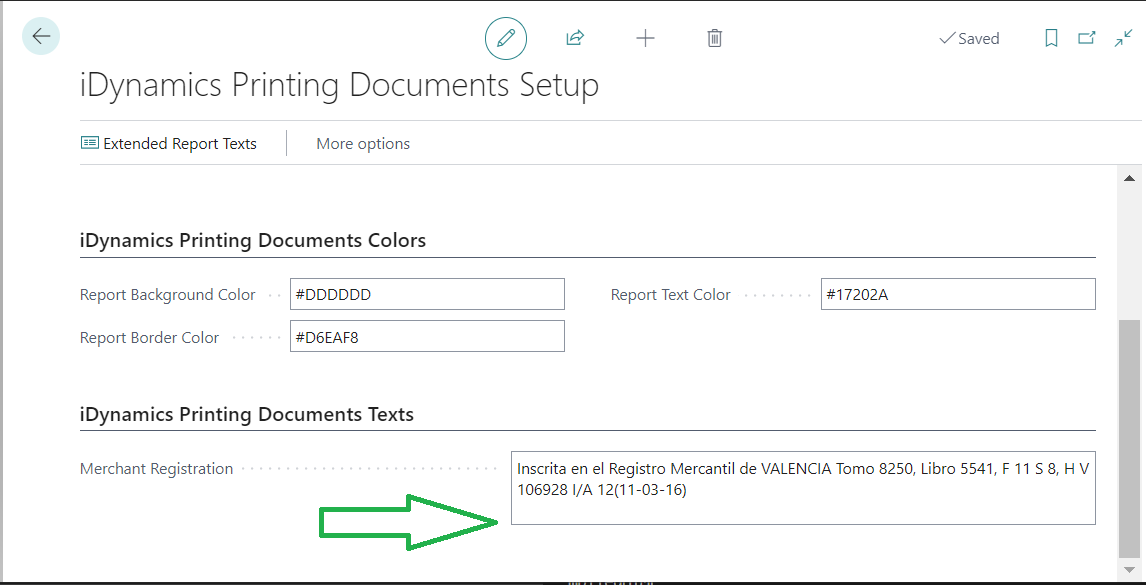Image resolution: width=1146 pixels, height=585 pixels.
Task: Click inside the Merchant Registration text box
Action: [x=803, y=488]
